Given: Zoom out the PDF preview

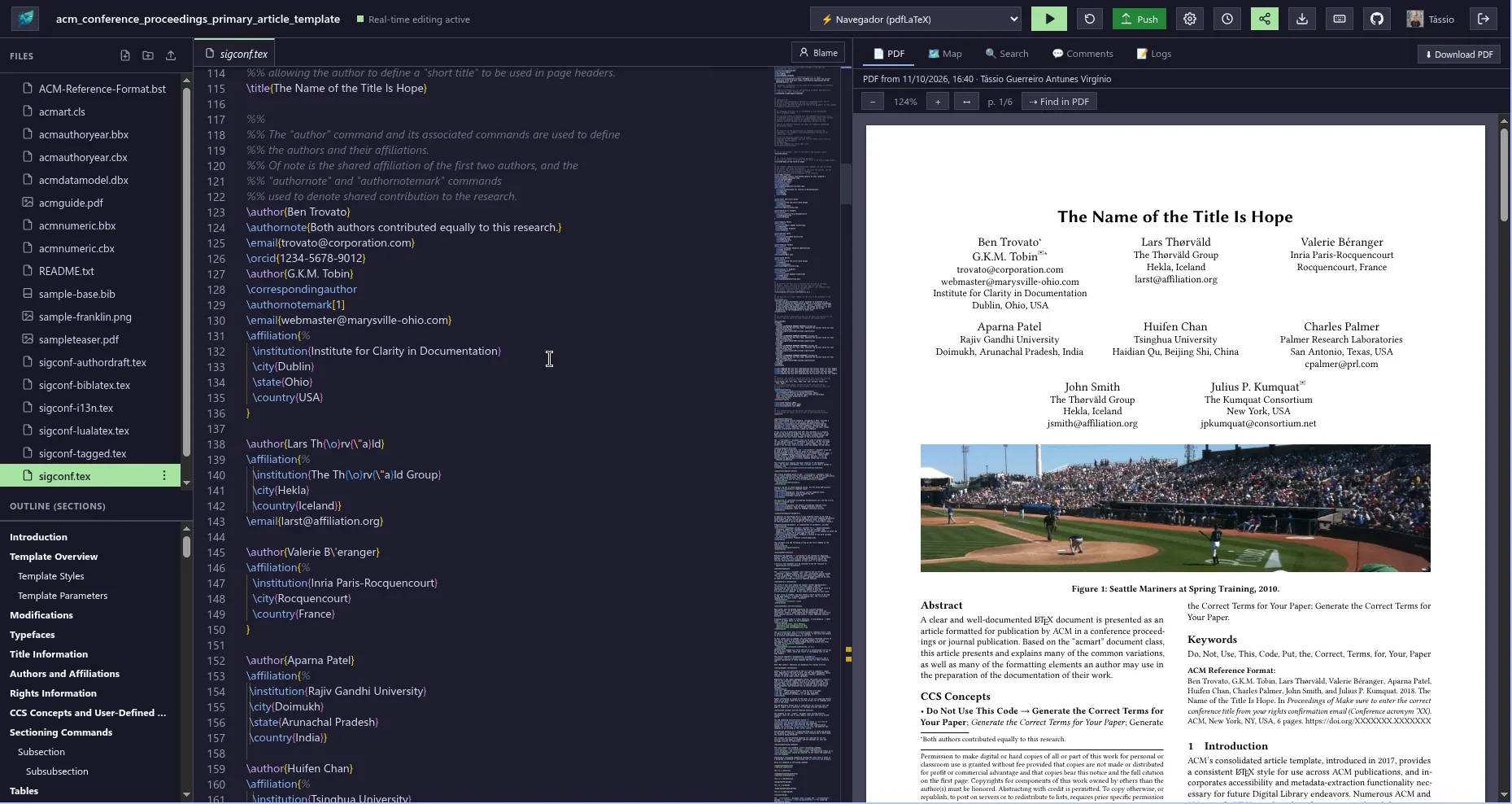Looking at the screenshot, I should pyautogui.click(x=873, y=102).
